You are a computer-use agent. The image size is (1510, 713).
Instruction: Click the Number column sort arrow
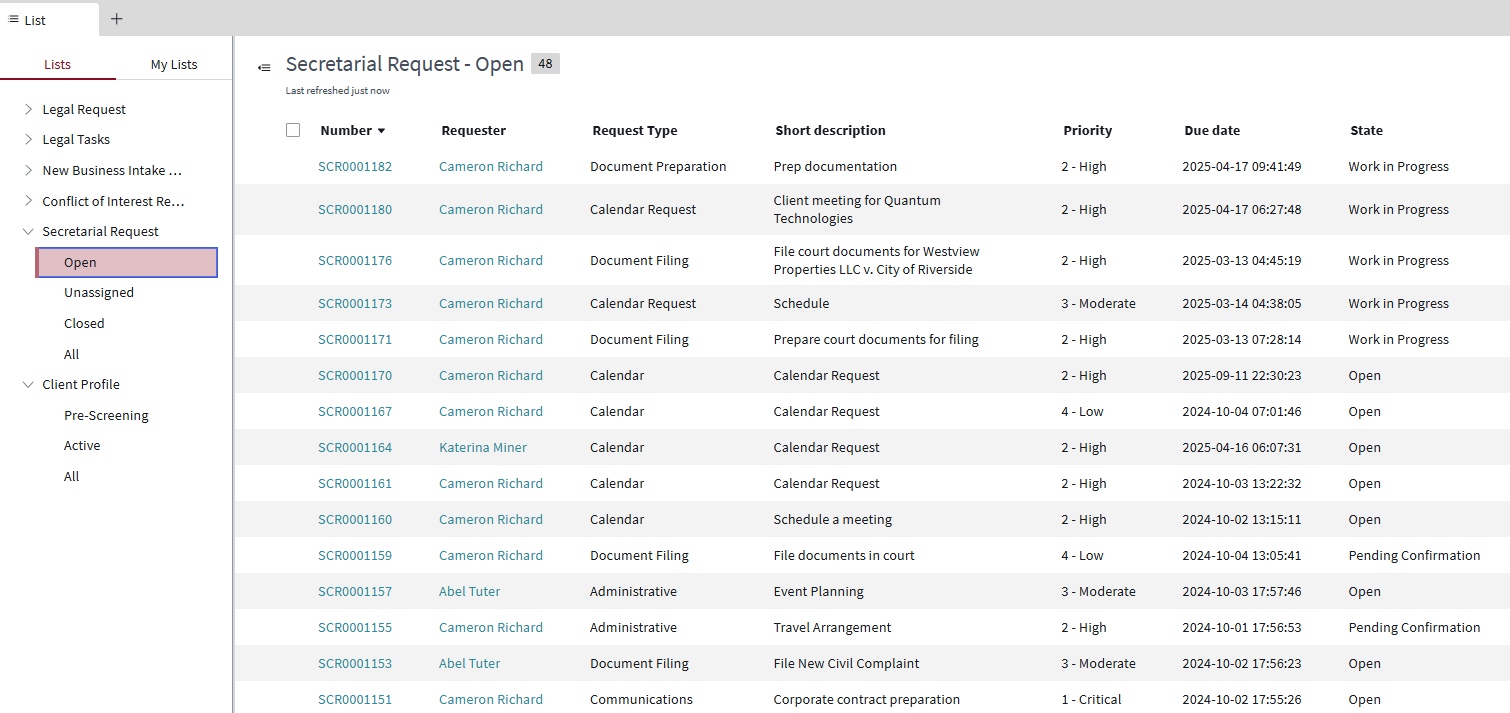[381, 131]
